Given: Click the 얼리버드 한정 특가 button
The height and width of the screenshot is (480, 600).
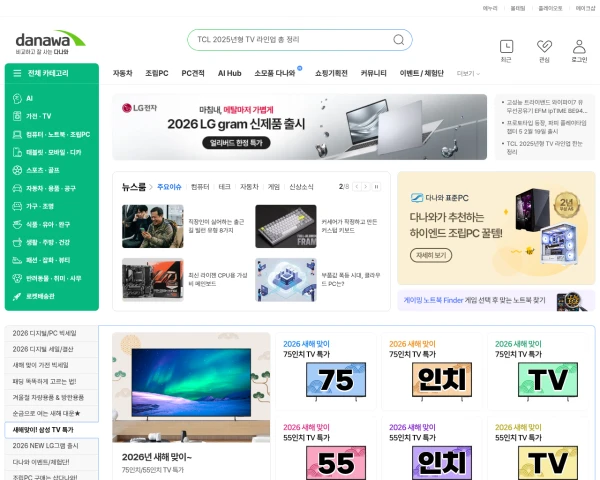Looking at the screenshot, I should [236, 143].
